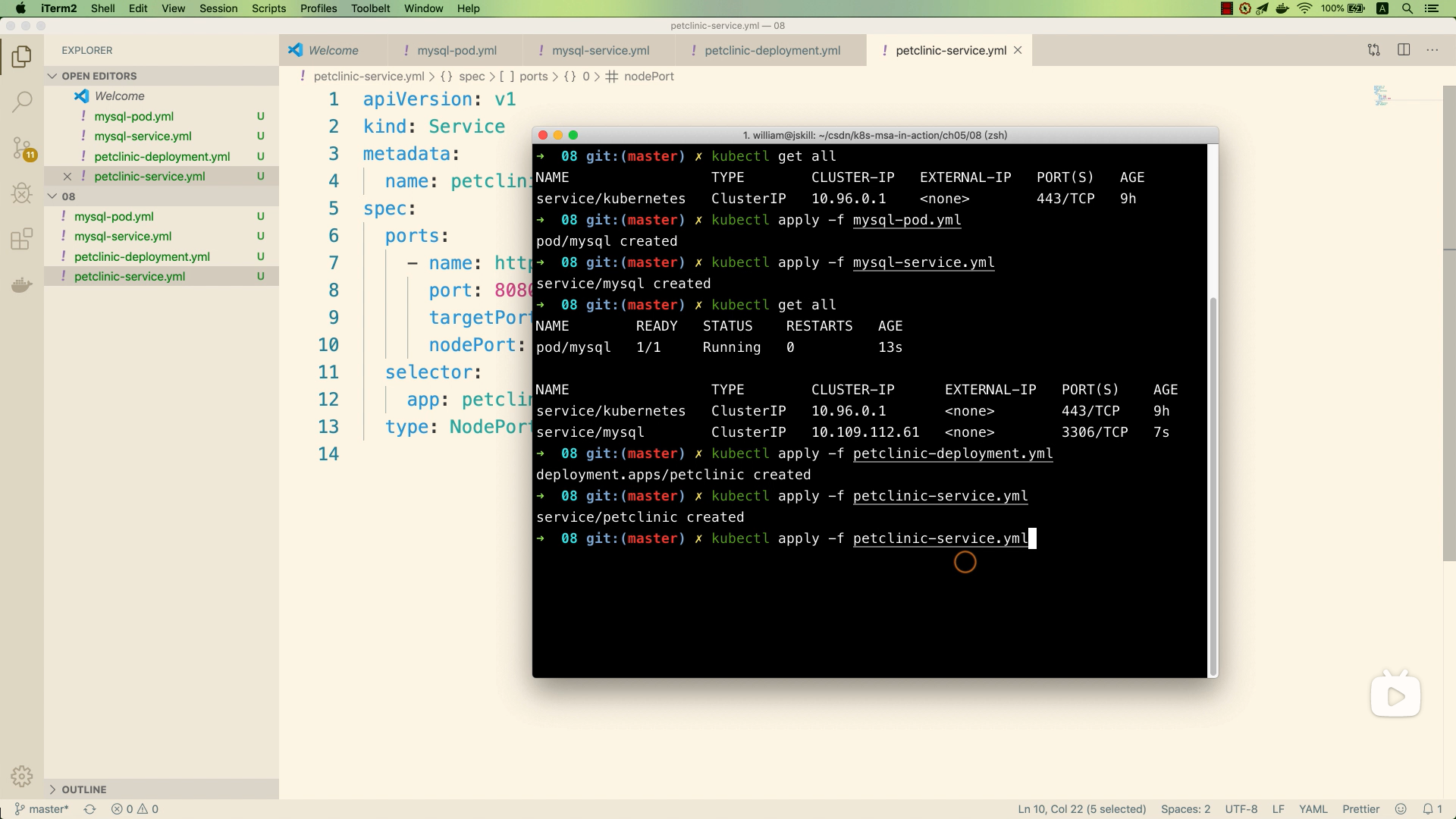Click the video play overlay button
The width and height of the screenshot is (1456, 819).
point(1395,695)
